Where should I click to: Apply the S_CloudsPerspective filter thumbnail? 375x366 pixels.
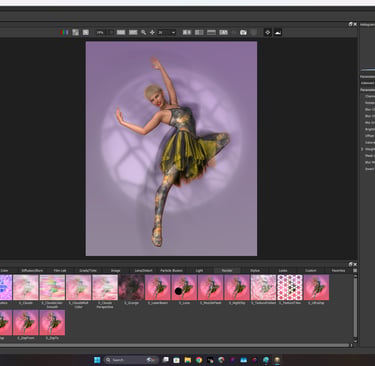coord(105,287)
